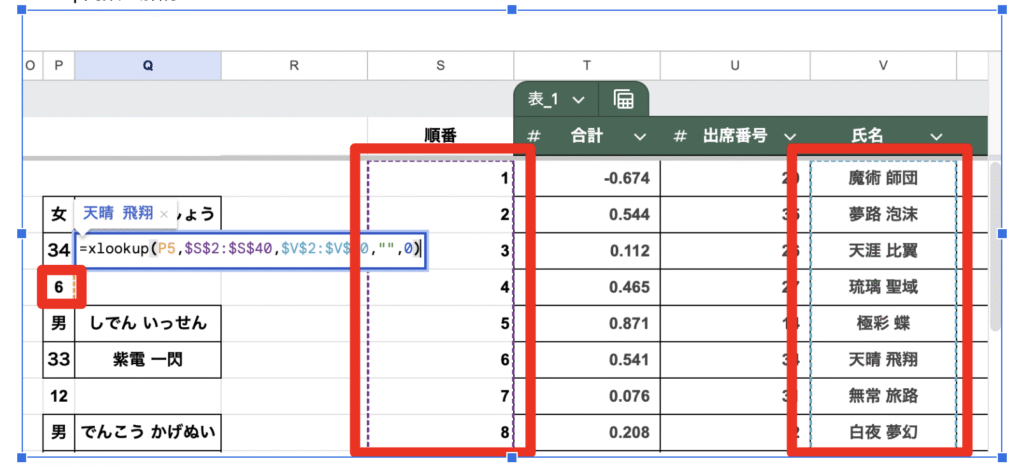Select the 魔術 師団 name cell

pos(883,178)
